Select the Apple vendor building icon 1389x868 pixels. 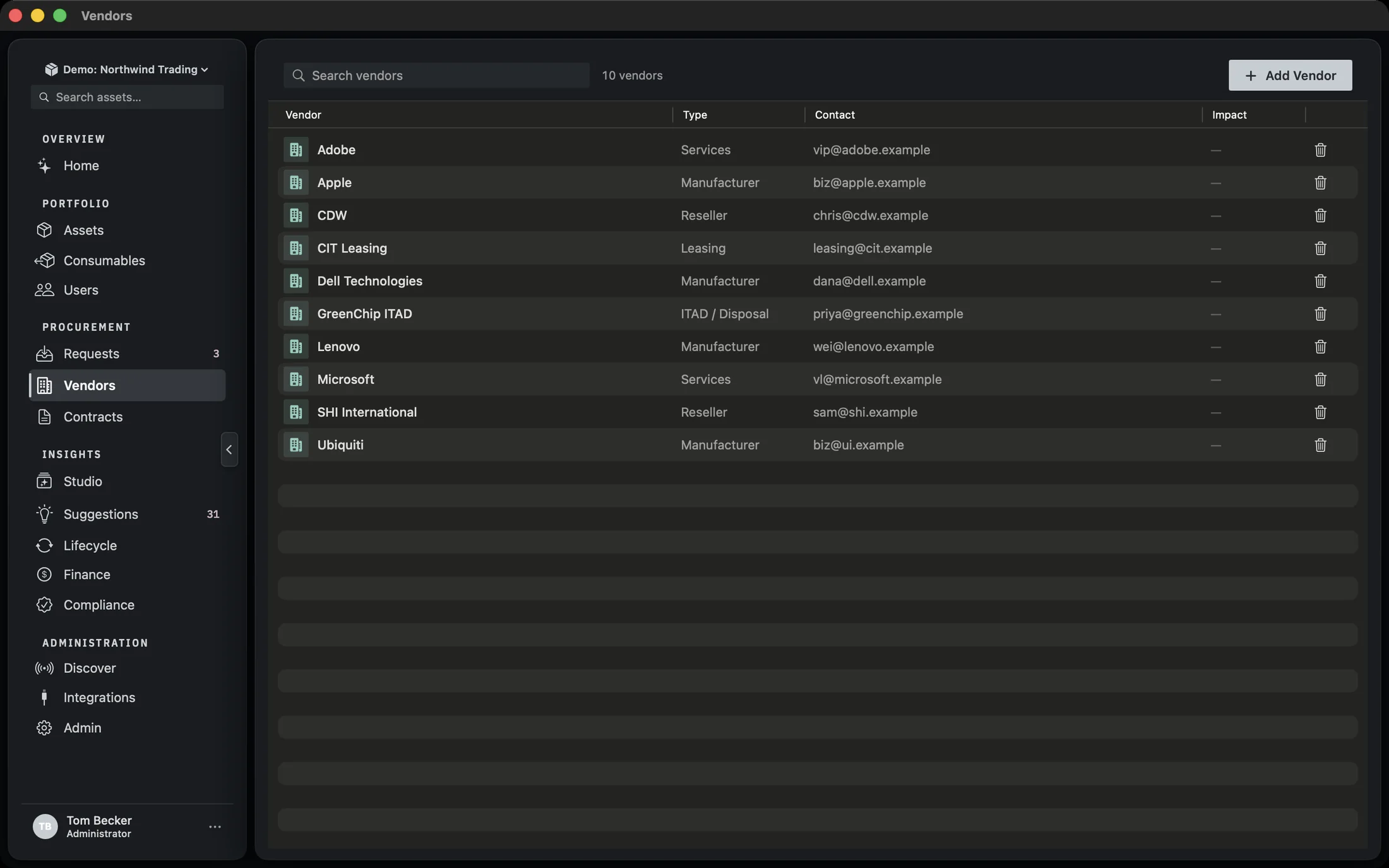pyautogui.click(x=295, y=183)
